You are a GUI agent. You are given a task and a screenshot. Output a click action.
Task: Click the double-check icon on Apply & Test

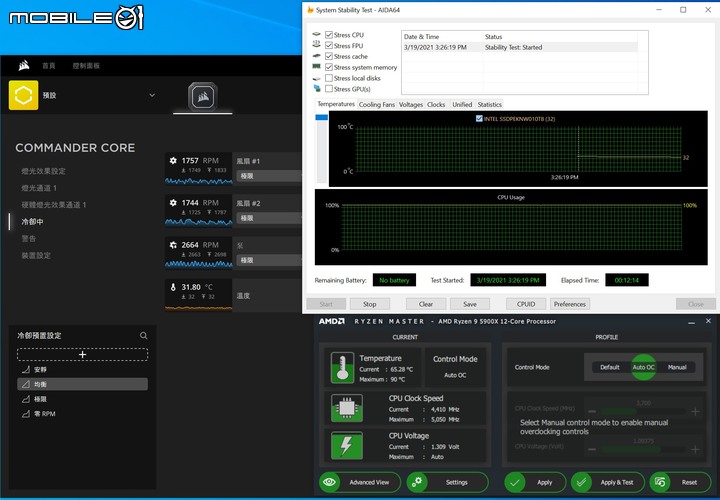coord(582,482)
